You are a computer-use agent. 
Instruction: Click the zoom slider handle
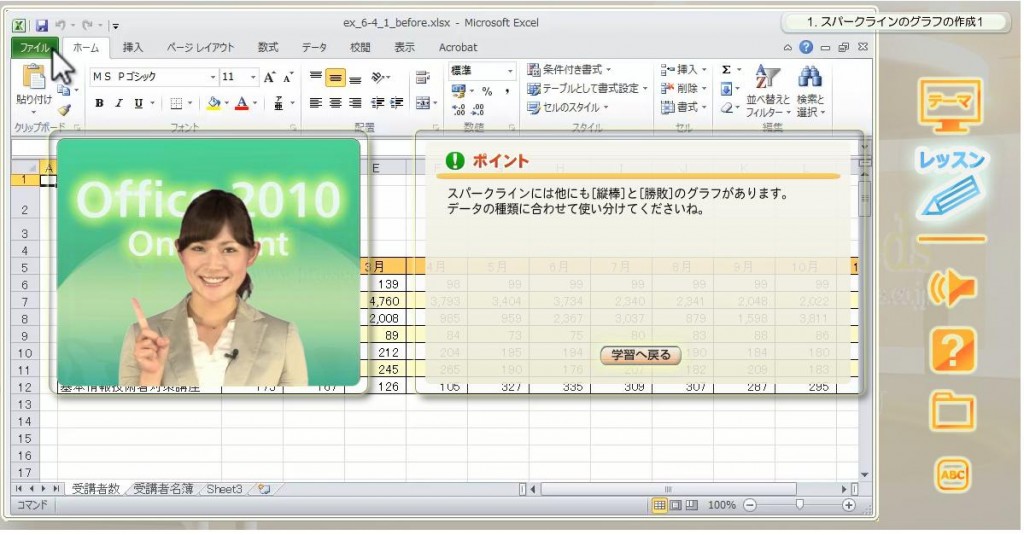tap(799, 505)
